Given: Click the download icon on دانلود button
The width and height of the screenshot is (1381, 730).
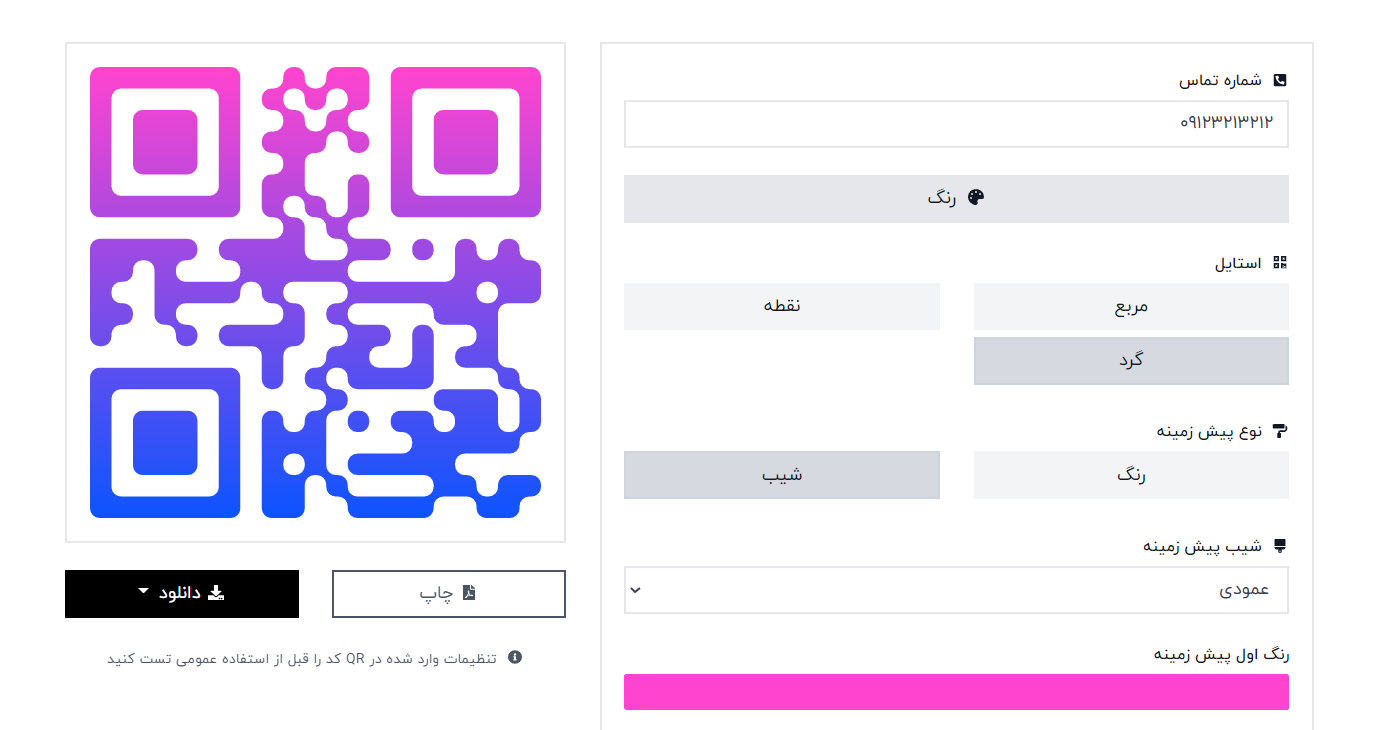Looking at the screenshot, I should [215, 593].
